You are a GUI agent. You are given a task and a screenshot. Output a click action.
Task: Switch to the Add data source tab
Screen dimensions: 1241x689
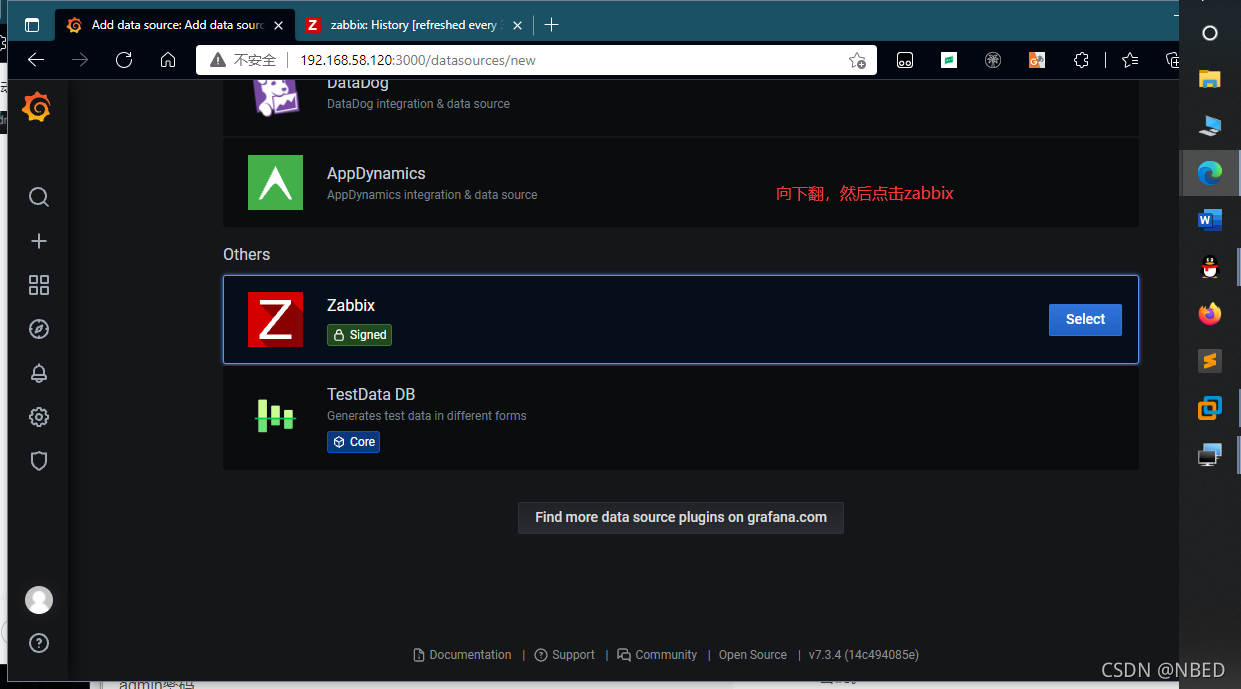[x=176, y=25]
